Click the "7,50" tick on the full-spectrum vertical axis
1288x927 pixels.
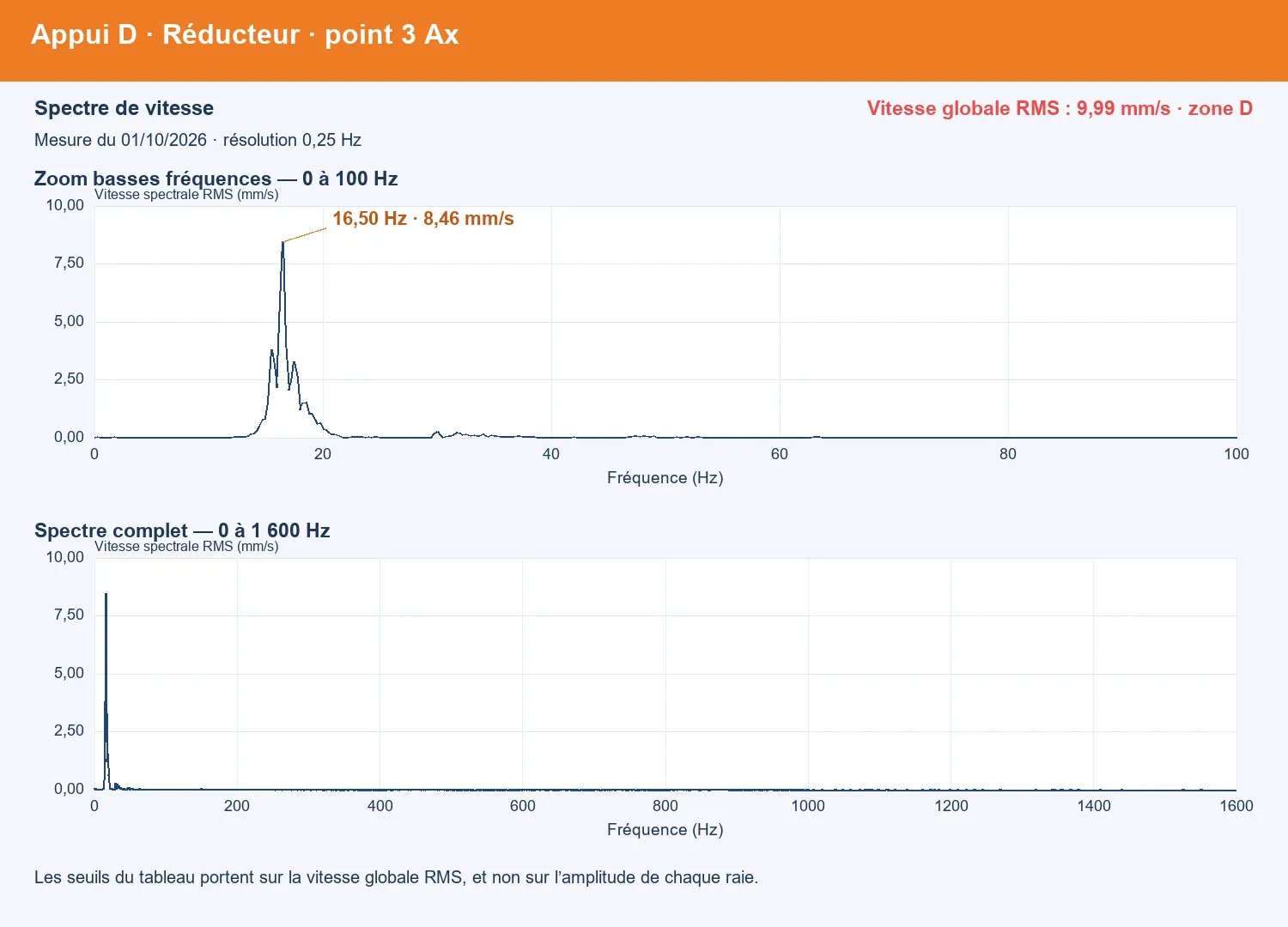[70, 615]
